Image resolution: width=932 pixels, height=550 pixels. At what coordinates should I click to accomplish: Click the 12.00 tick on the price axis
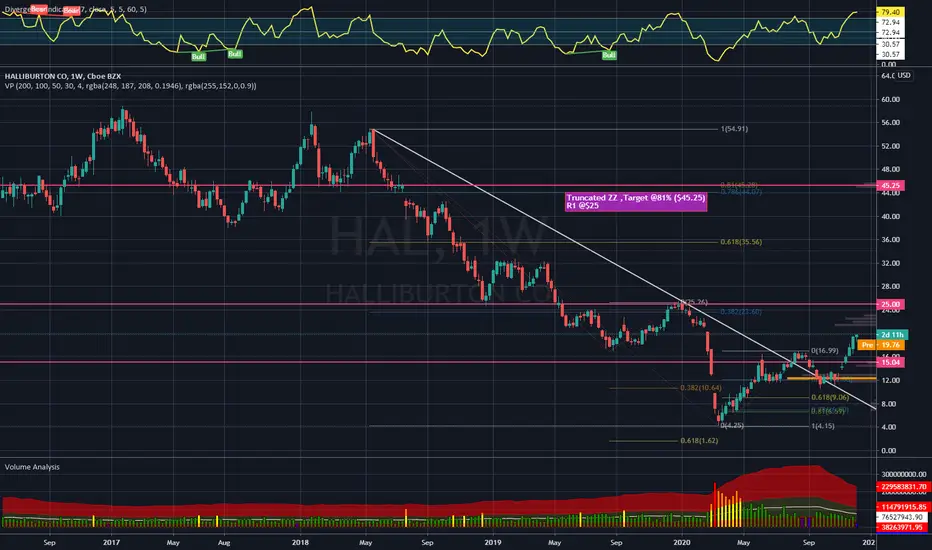(890, 381)
